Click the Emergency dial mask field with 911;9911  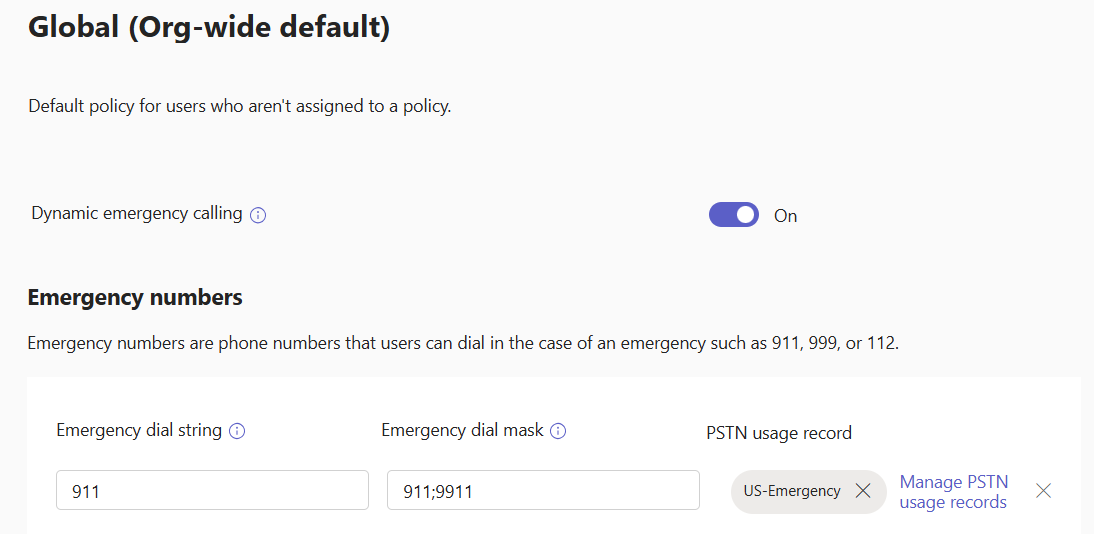point(542,490)
